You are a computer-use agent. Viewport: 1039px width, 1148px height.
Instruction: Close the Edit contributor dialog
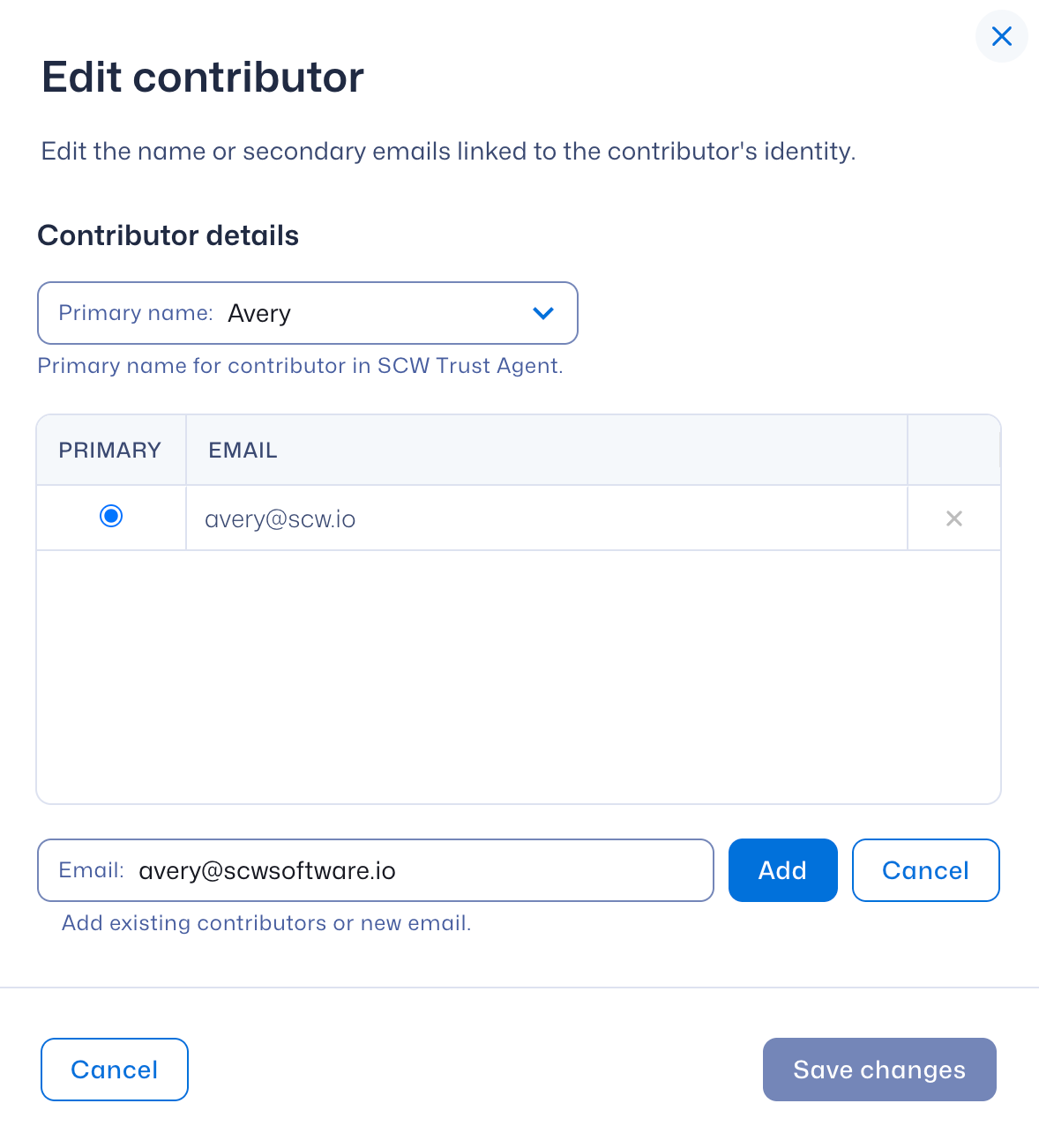click(x=1001, y=36)
